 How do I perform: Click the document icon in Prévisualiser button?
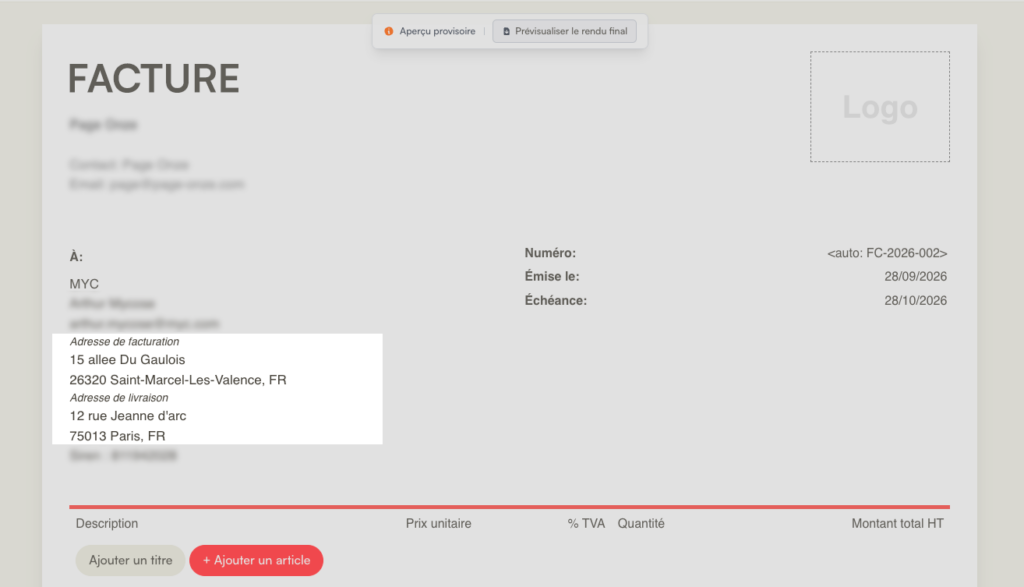point(506,31)
